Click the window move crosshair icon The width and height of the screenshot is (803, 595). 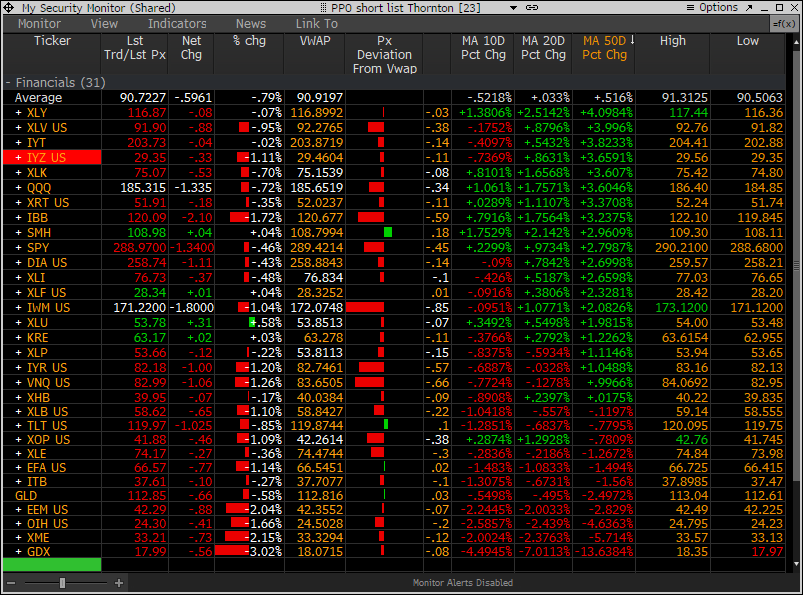point(9,8)
